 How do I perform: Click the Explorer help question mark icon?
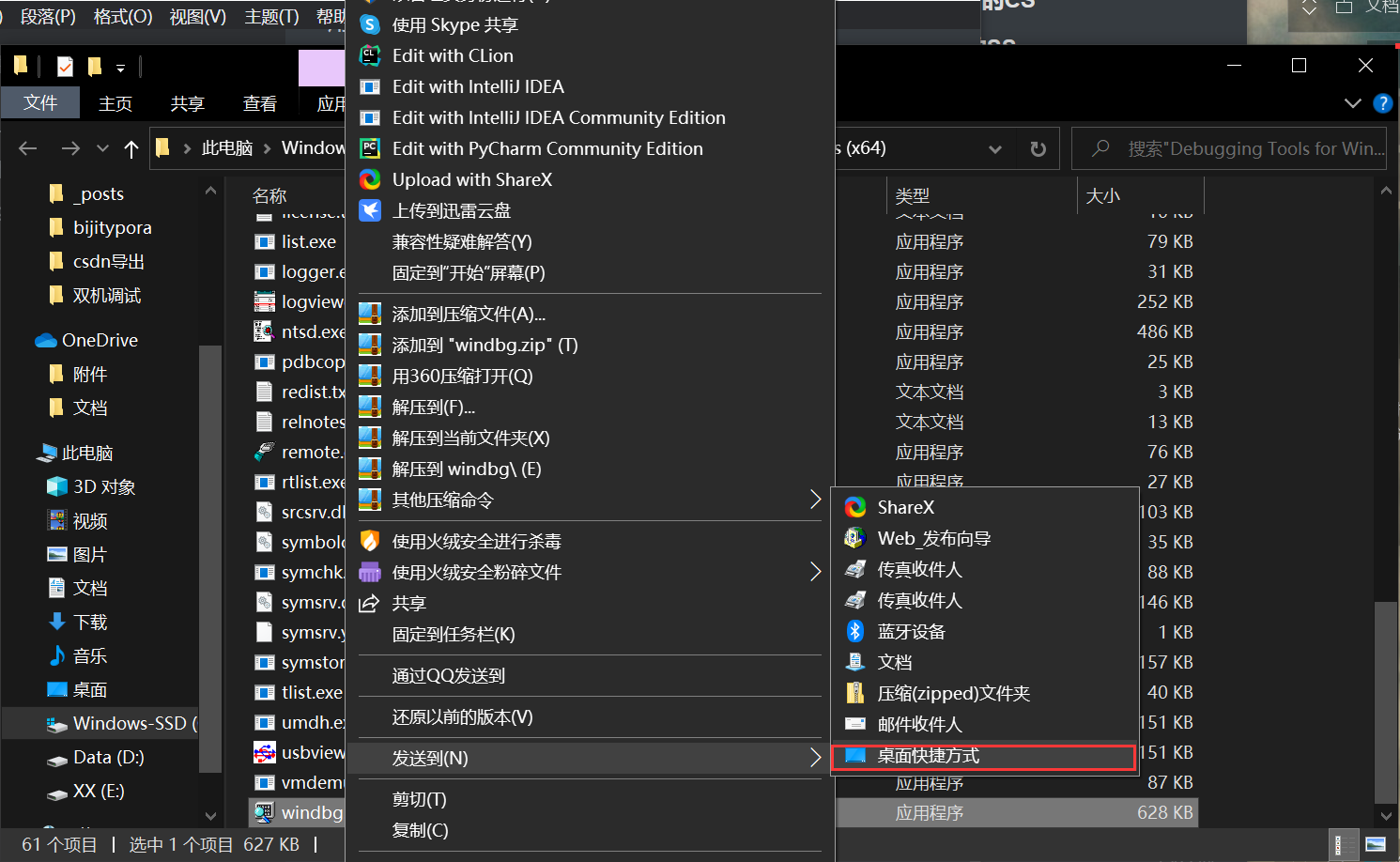tap(1382, 103)
